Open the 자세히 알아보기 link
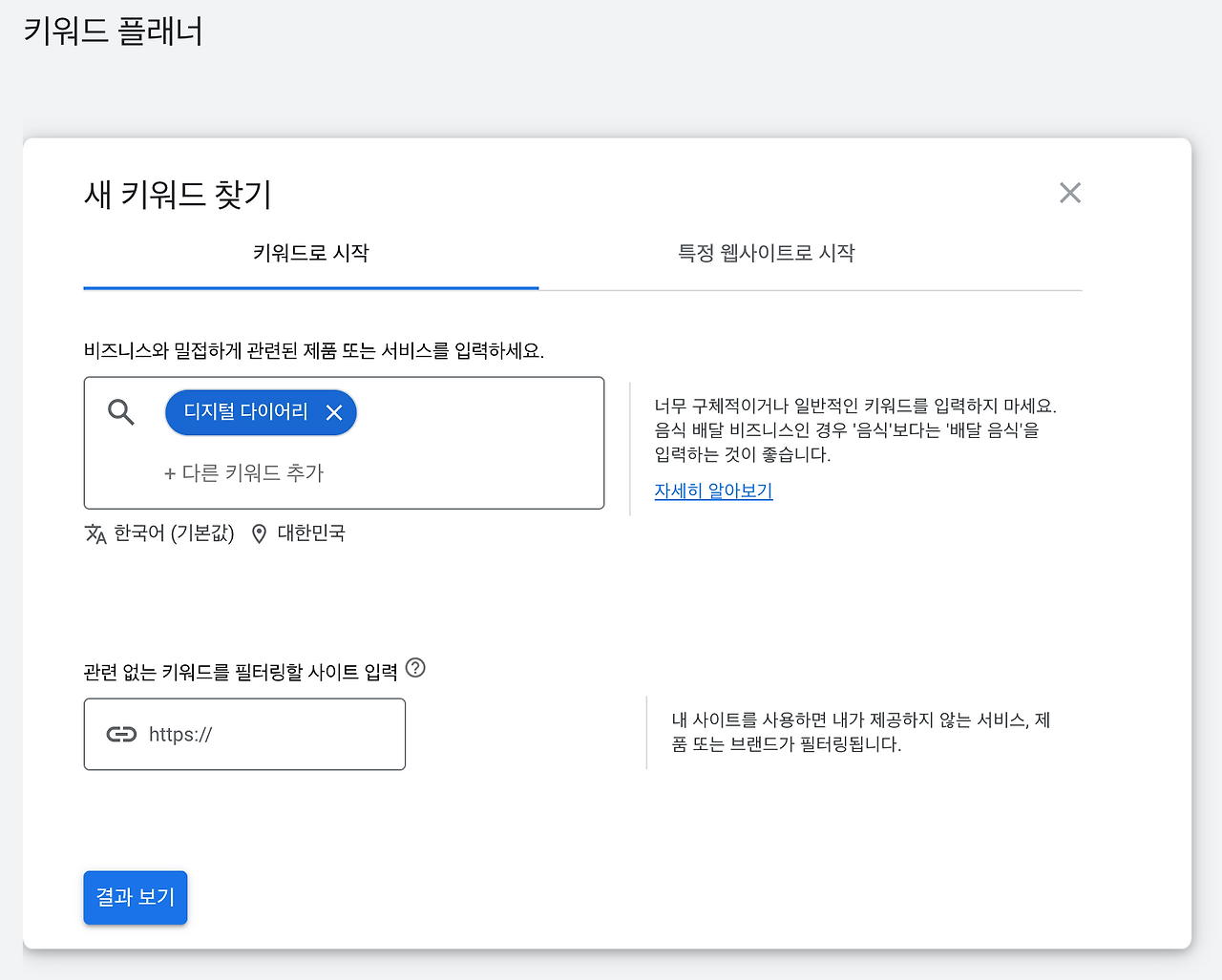The image size is (1222, 980). (x=713, y=490)
